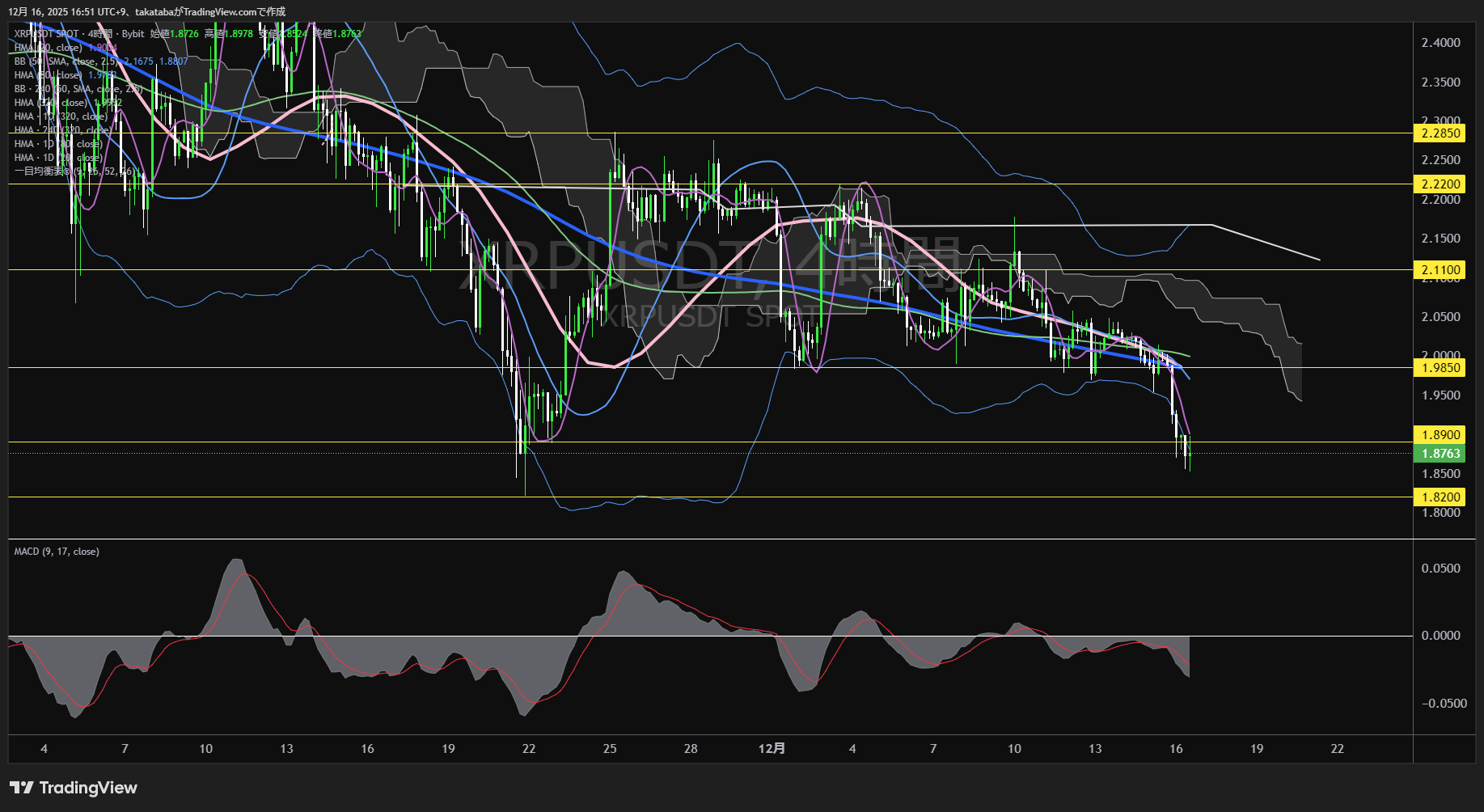1484x812 pixels.
Task: Click the yellow 2.1100 price level tag
Action: point(1440,270)
